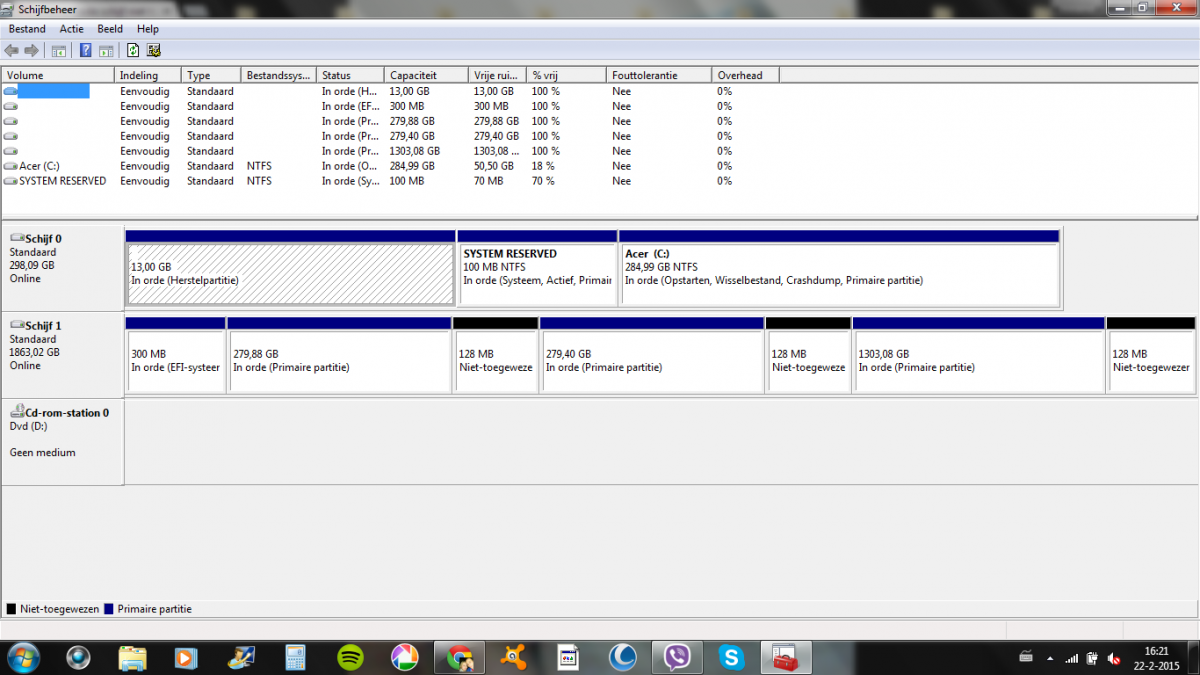The height and width of the screenshot is (675, 1200).
Task: Open the Windows Start orb
Action: click(23, 657)
